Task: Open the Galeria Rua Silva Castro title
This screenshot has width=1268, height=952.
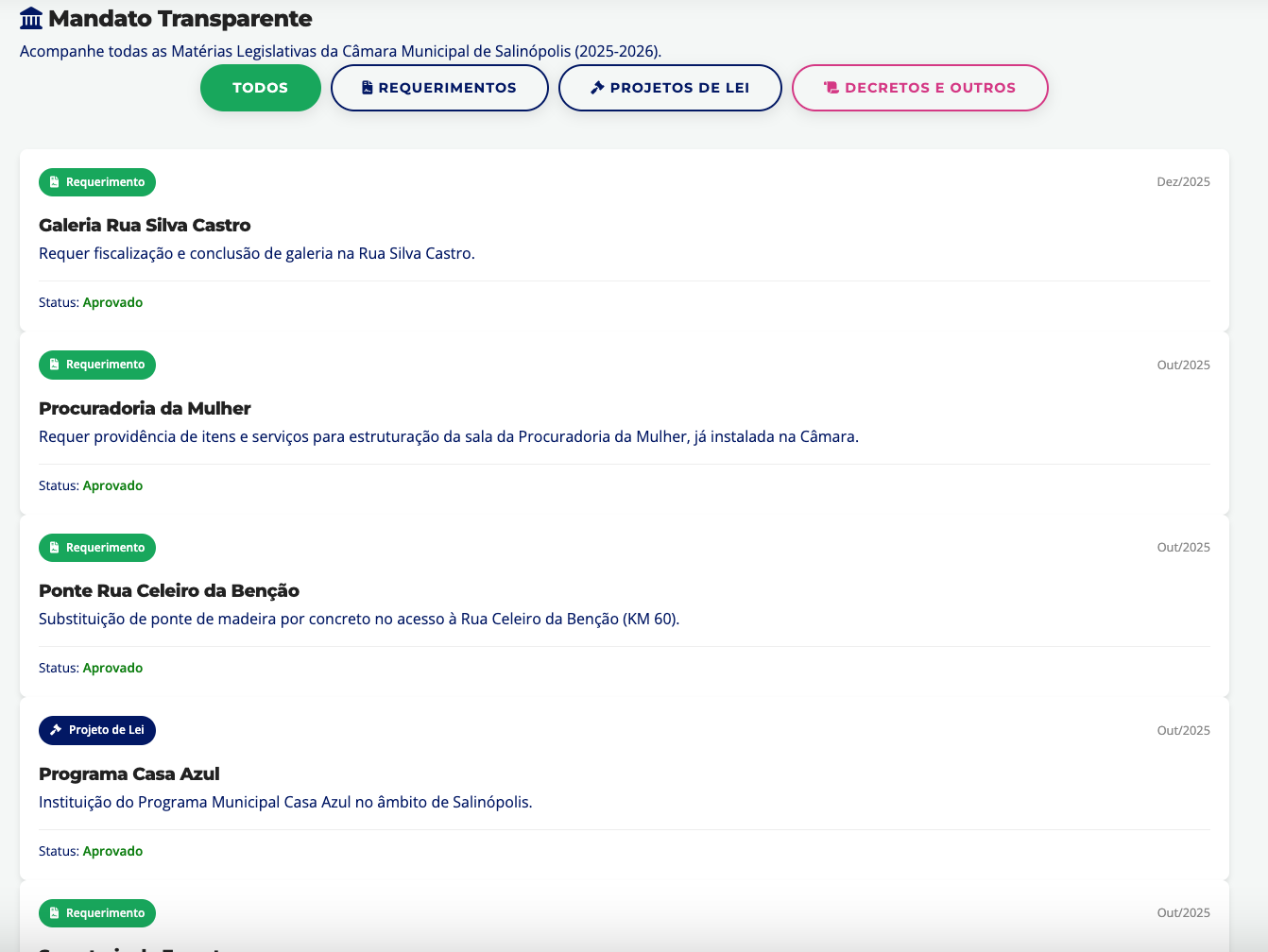Action: [x=145, y=225]
